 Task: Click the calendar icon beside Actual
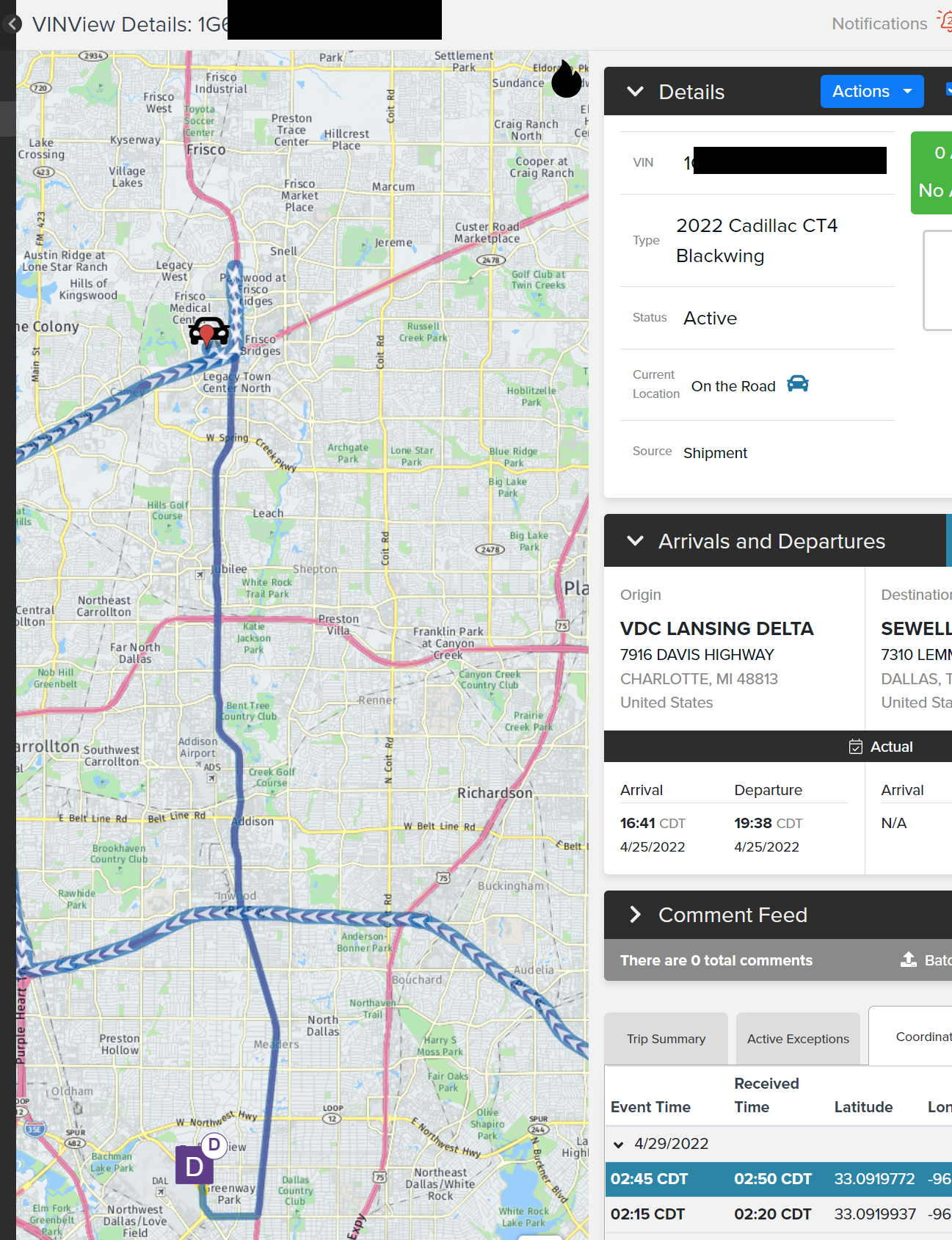point(855,747)
